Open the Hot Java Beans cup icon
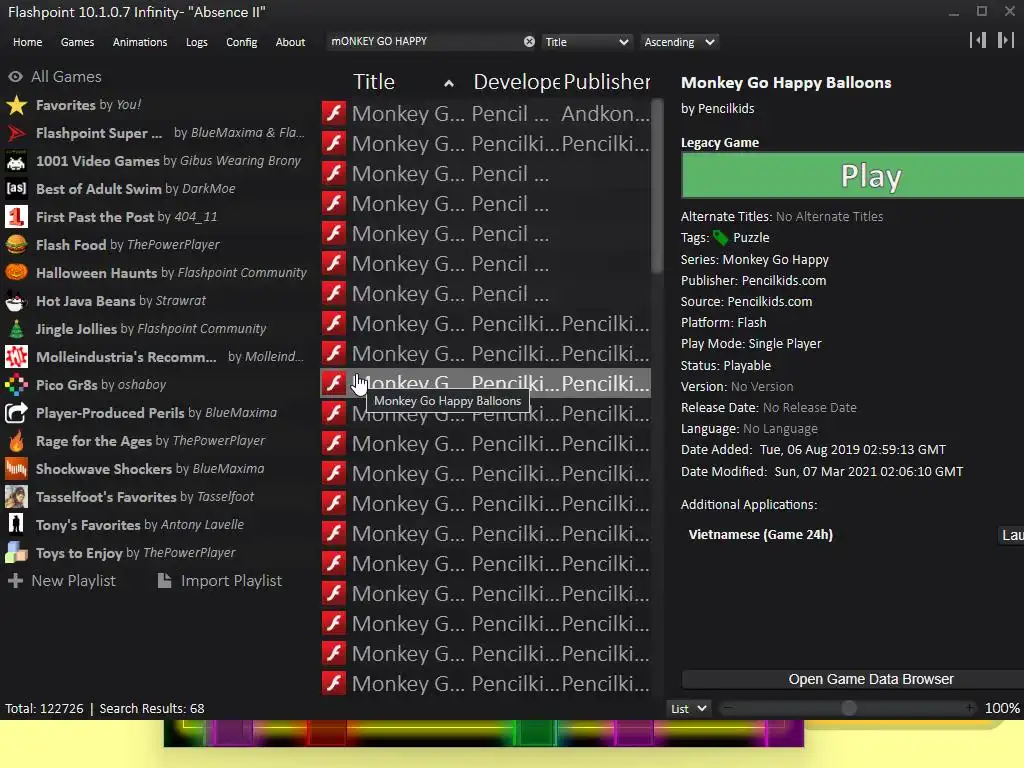1024x768 pixels. click(x=16, y=301)
